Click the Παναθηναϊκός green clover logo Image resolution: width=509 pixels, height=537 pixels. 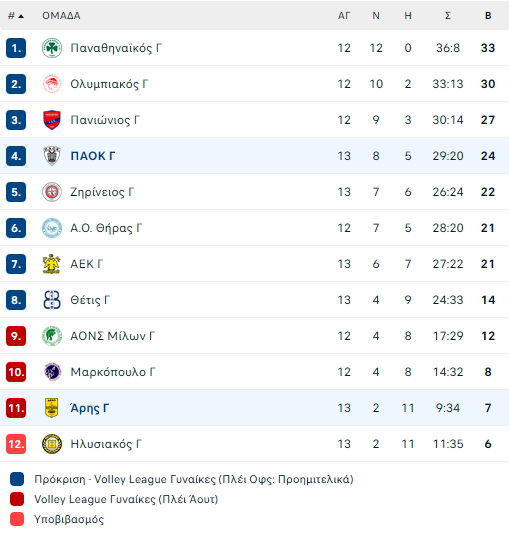point(52,48)
